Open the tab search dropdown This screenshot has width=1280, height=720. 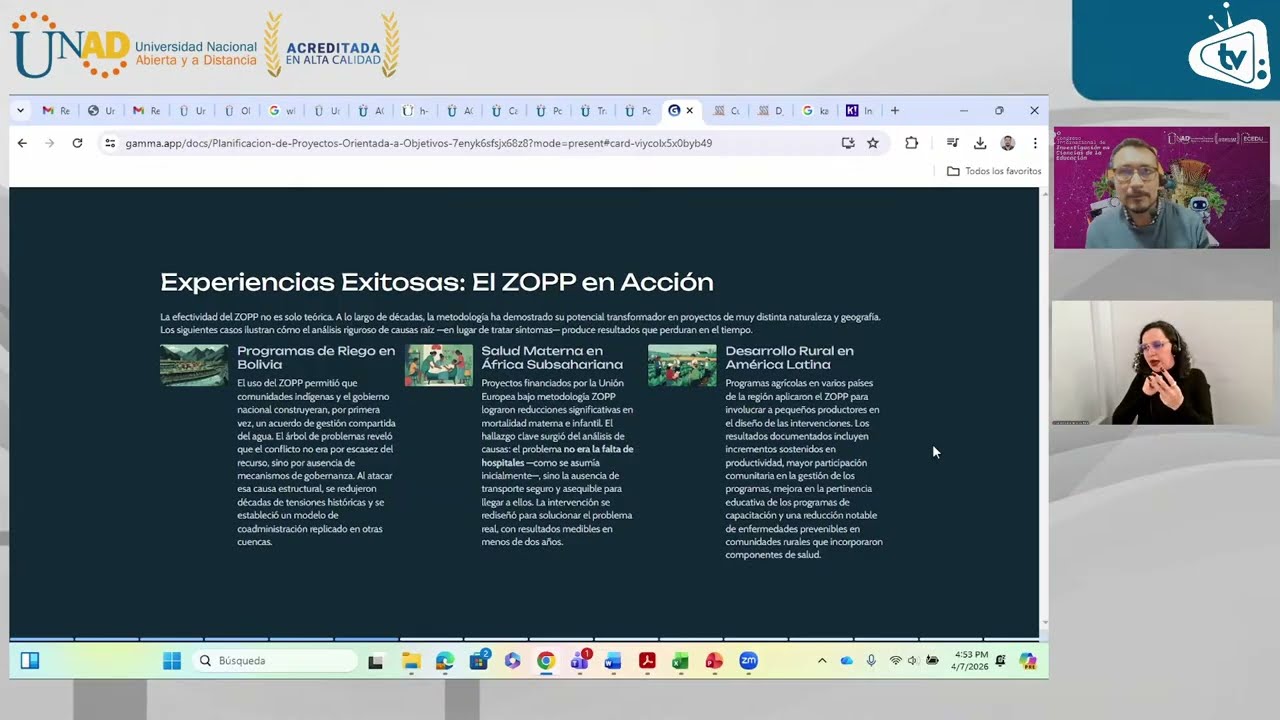(x=20, y=111)
